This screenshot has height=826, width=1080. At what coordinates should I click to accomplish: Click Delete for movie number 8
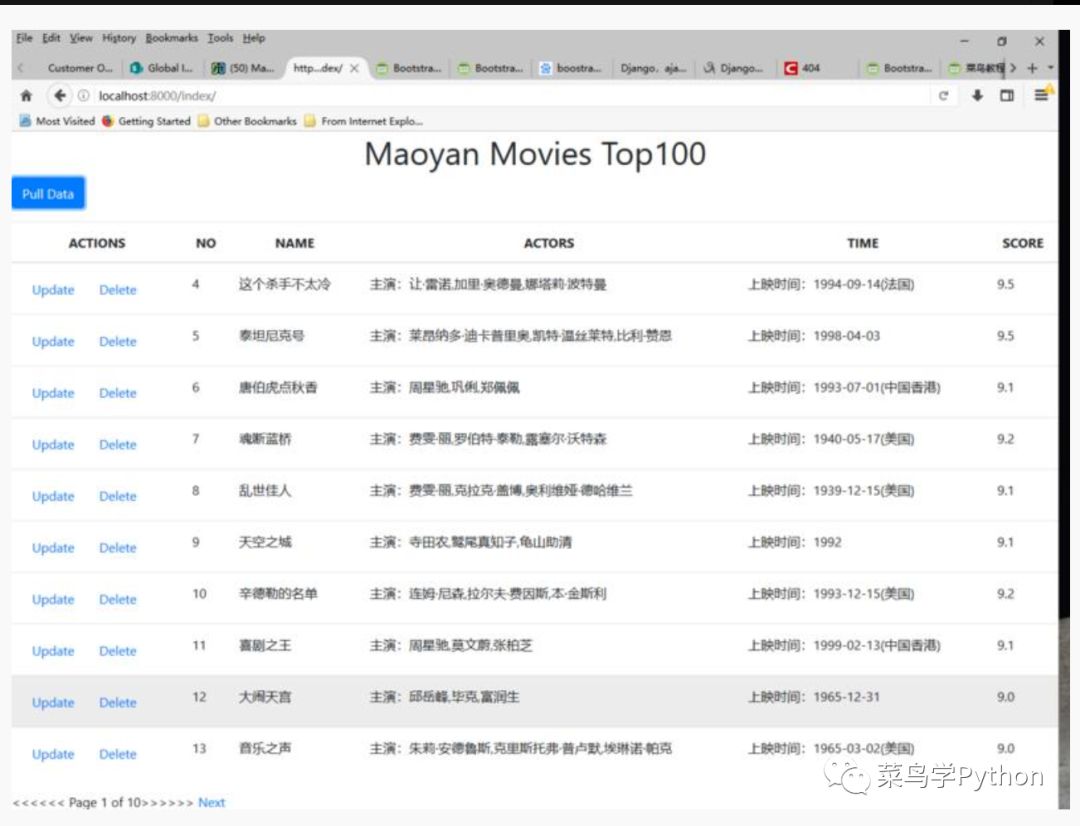(118, 497)
